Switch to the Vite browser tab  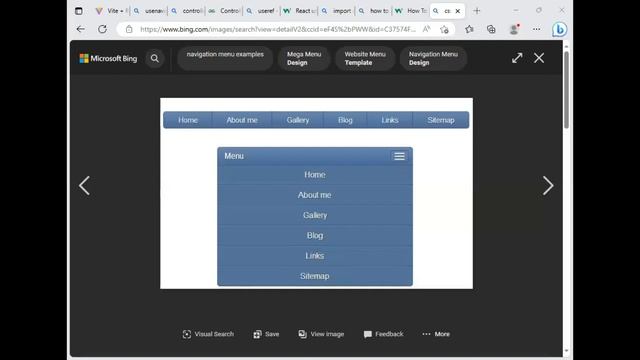pos(111,11)
